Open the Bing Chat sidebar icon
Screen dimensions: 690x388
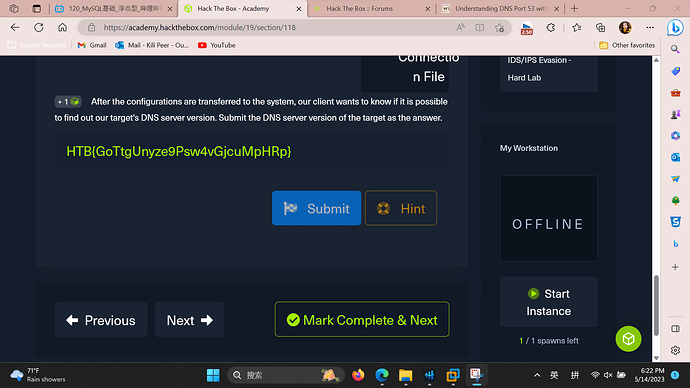point(675,28)
